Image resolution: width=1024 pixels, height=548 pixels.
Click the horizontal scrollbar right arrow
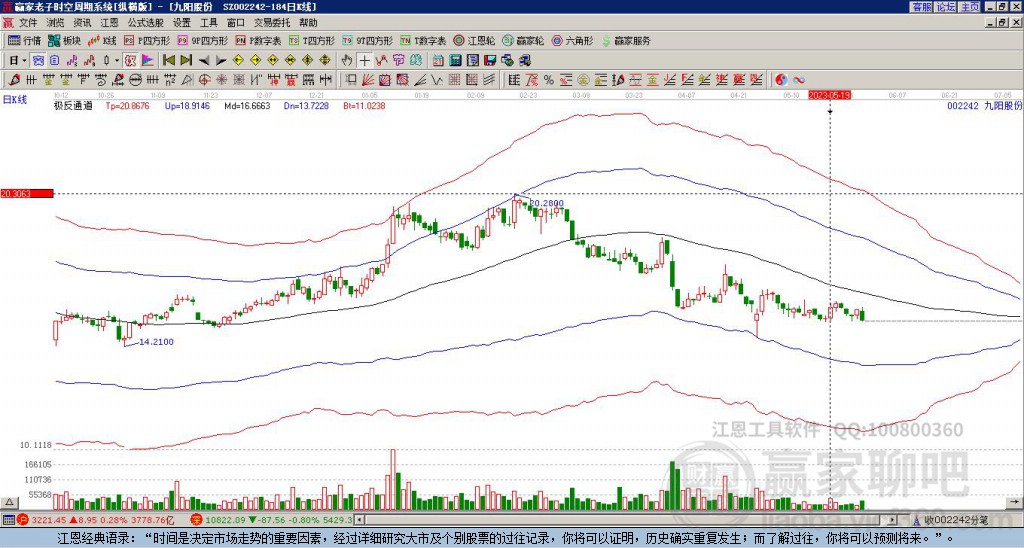point(892,520)
